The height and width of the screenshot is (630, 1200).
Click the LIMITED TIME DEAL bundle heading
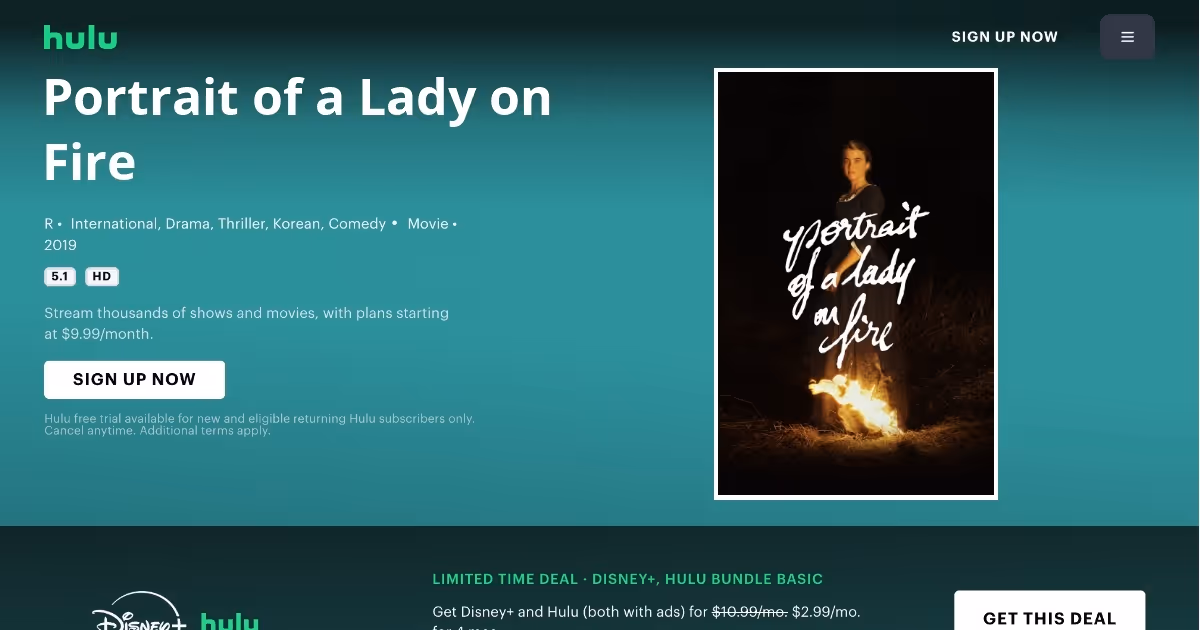tap(628, 579)
